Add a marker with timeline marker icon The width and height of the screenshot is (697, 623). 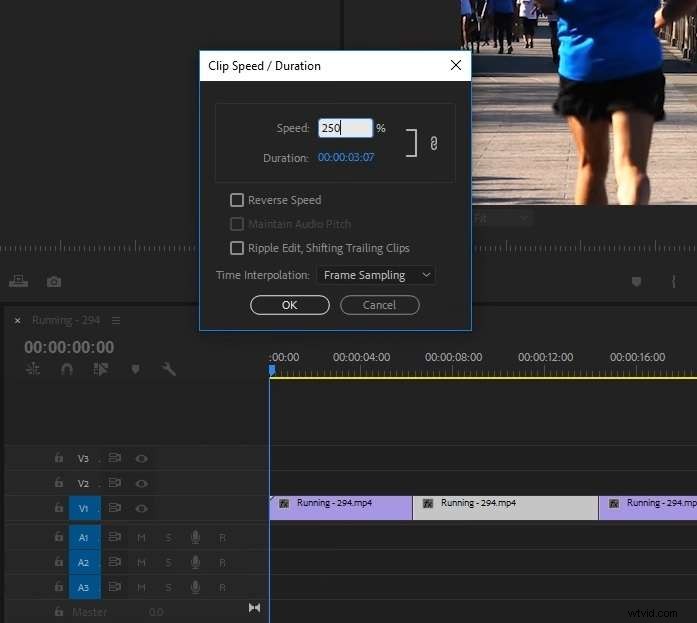136,369
